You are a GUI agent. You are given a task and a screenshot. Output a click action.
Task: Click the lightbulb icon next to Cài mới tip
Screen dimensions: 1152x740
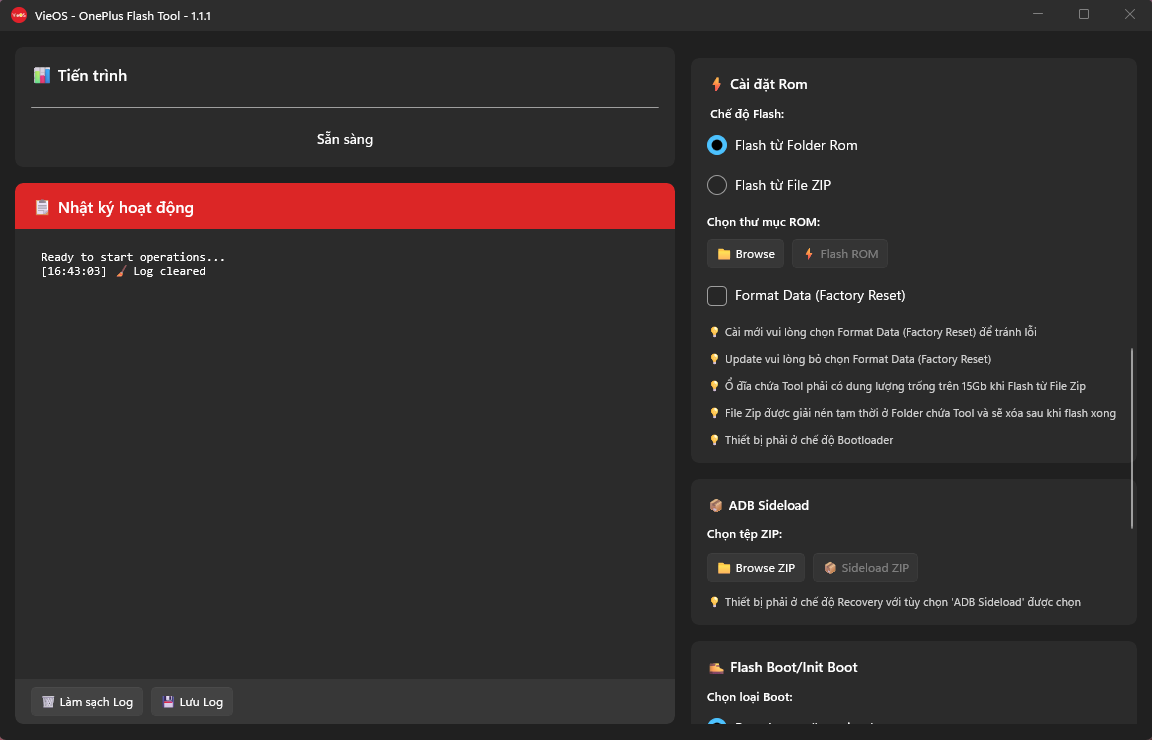714,332
